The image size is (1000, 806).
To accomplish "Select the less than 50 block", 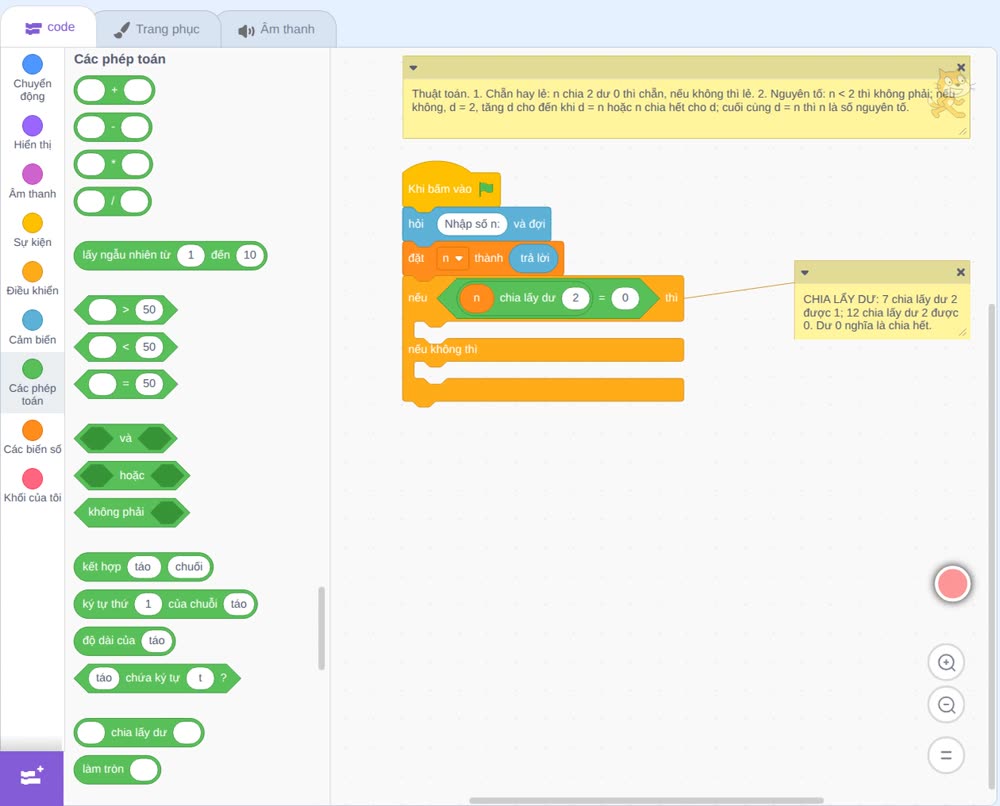I will tap(126, 347).
